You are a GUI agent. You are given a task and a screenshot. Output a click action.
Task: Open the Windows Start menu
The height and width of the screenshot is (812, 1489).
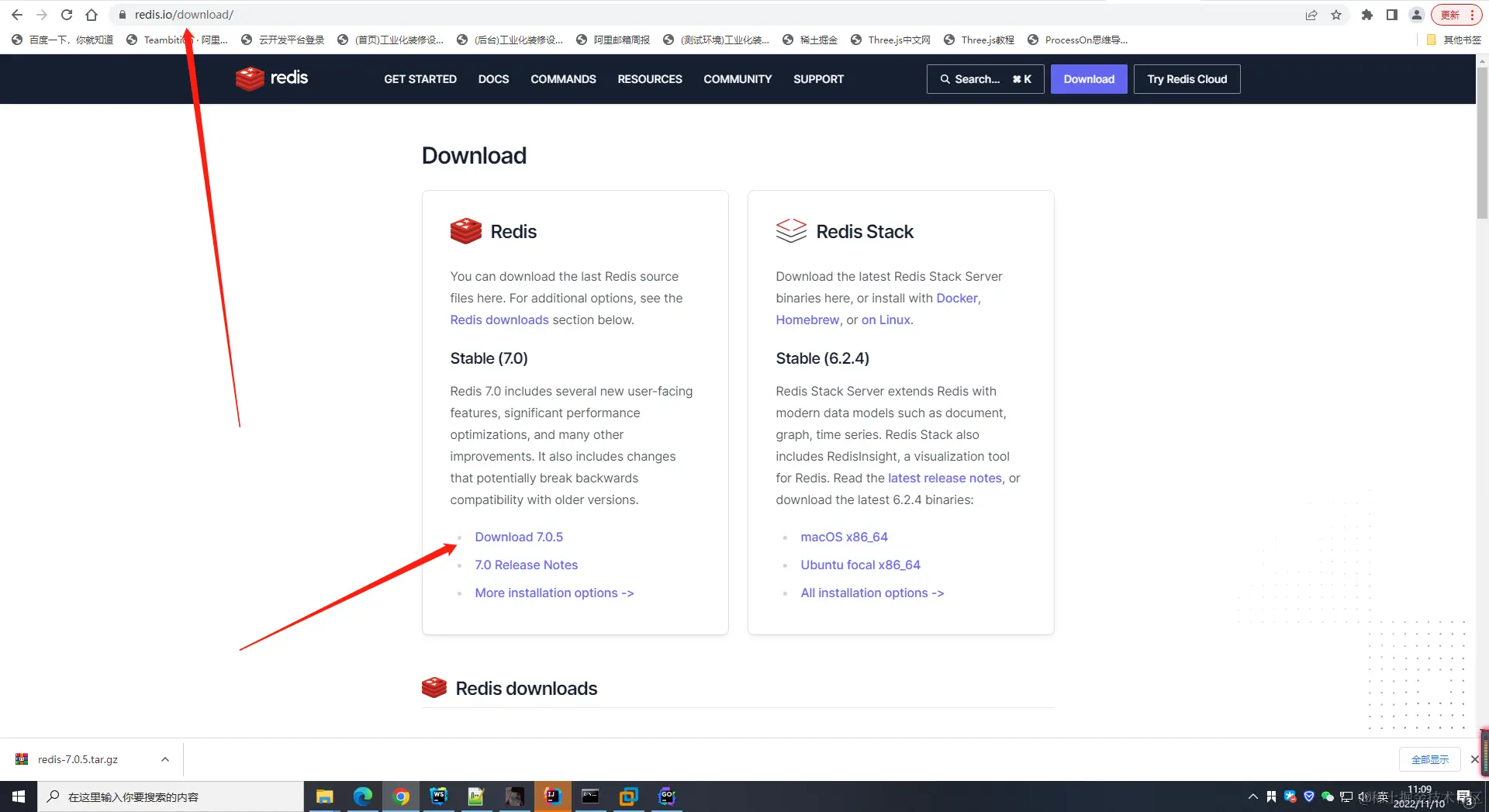[x=19, y=796]
